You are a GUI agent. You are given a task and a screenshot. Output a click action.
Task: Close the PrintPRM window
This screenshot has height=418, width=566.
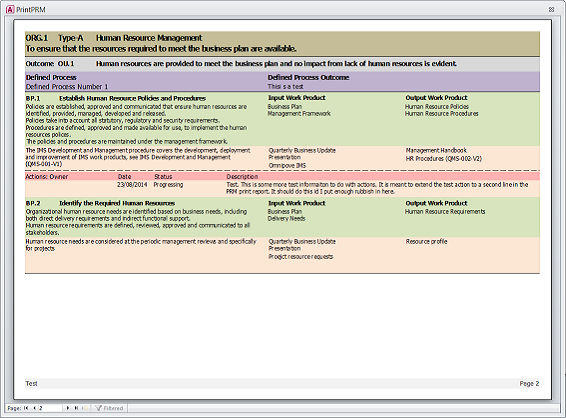(x=552, y=10)
